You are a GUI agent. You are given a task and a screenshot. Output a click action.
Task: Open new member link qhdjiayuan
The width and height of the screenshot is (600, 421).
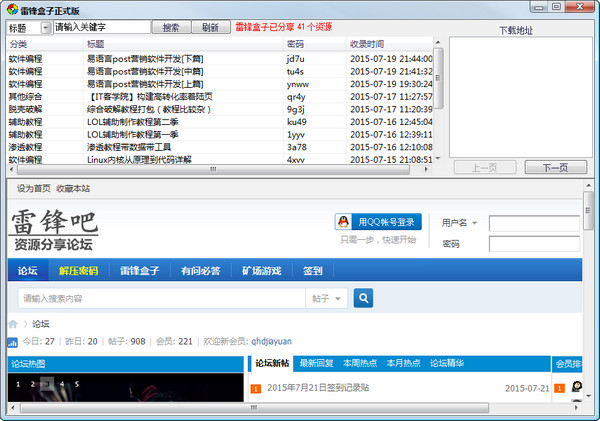coord(271,341)
